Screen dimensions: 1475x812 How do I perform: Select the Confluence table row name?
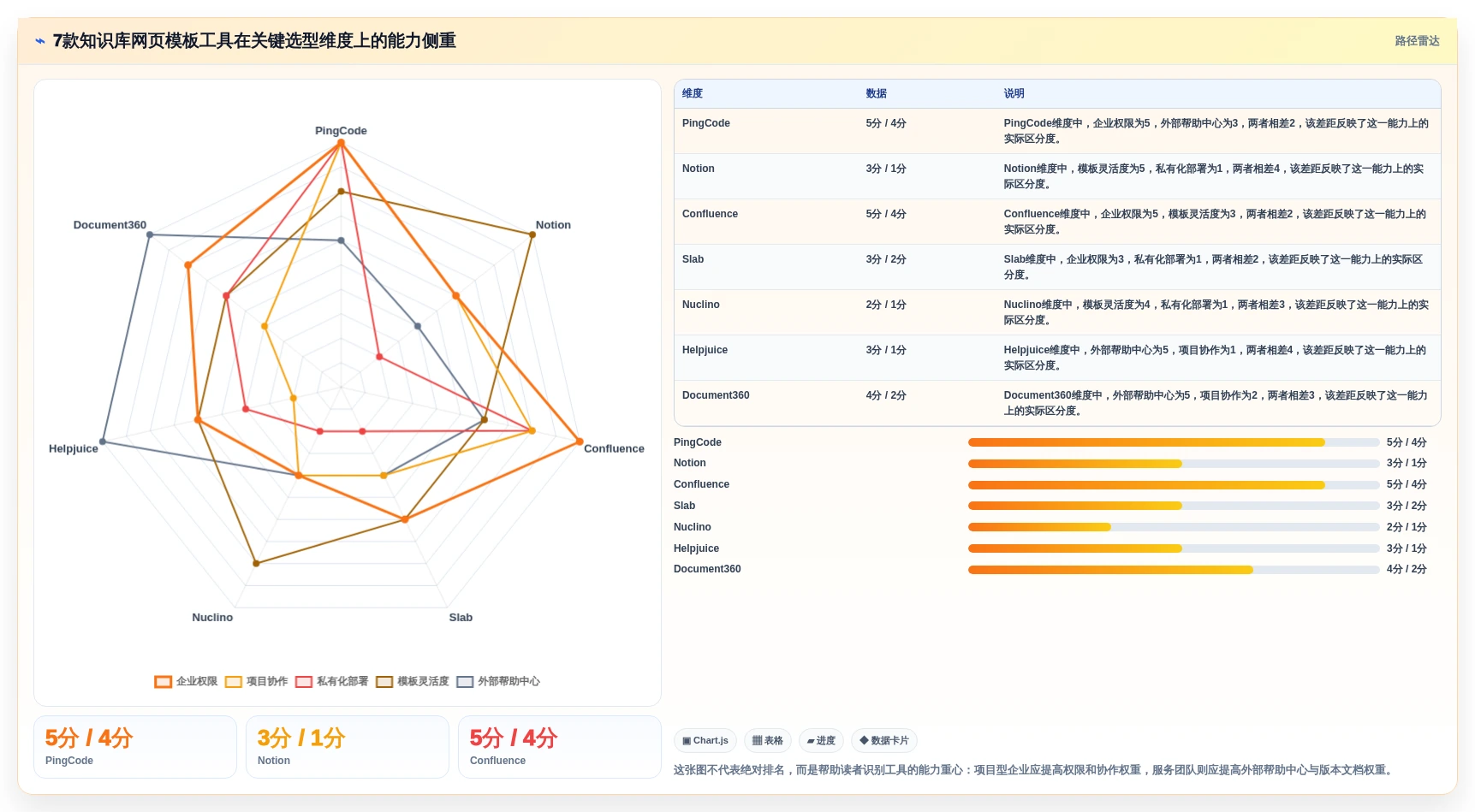point(710,214)
